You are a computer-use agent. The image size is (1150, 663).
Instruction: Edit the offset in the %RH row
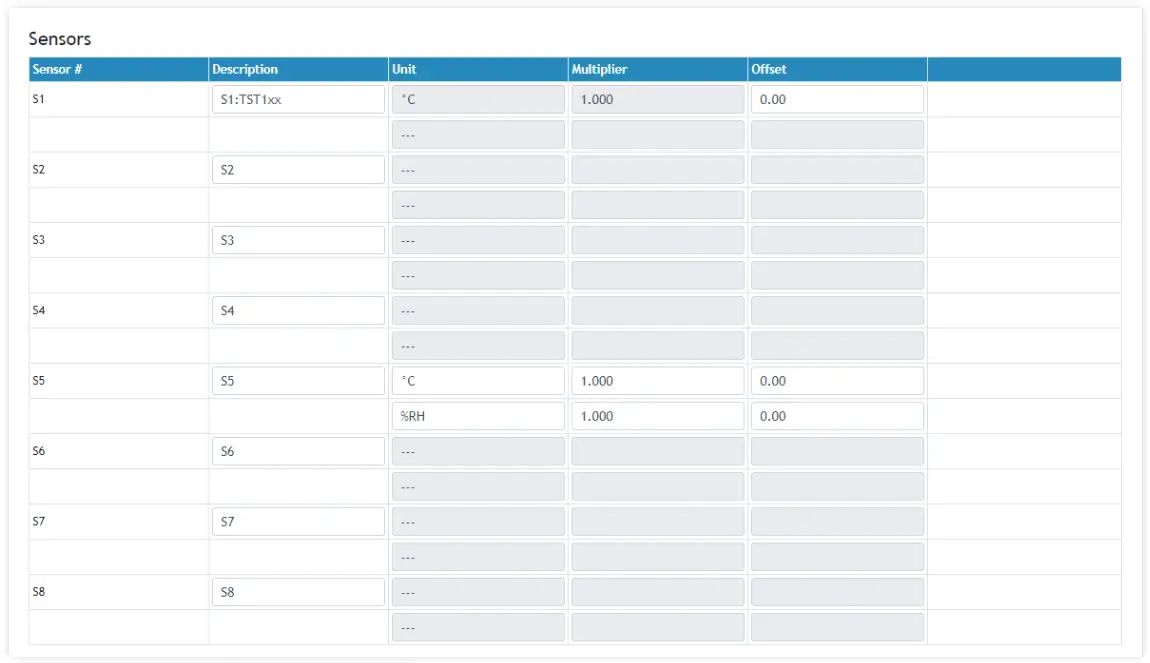pos(838,416)
